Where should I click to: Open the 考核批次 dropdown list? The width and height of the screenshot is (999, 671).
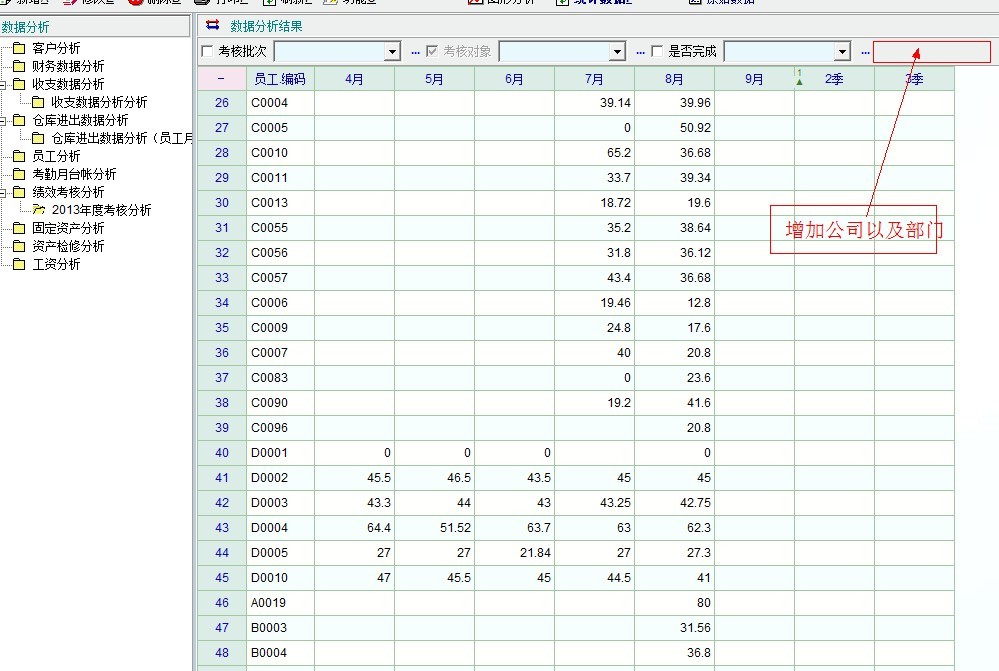(392, 52)
